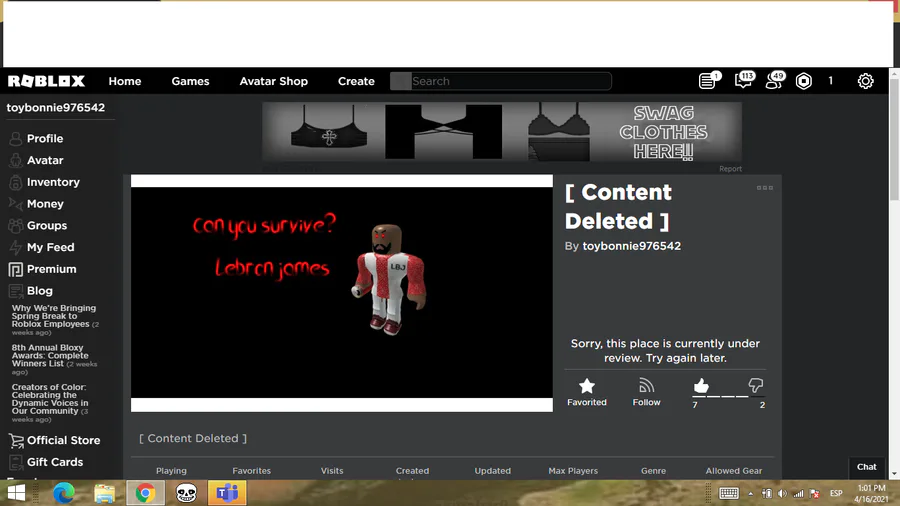
Task: Open the Gift Cards link
Action: [x=55, y=462]
